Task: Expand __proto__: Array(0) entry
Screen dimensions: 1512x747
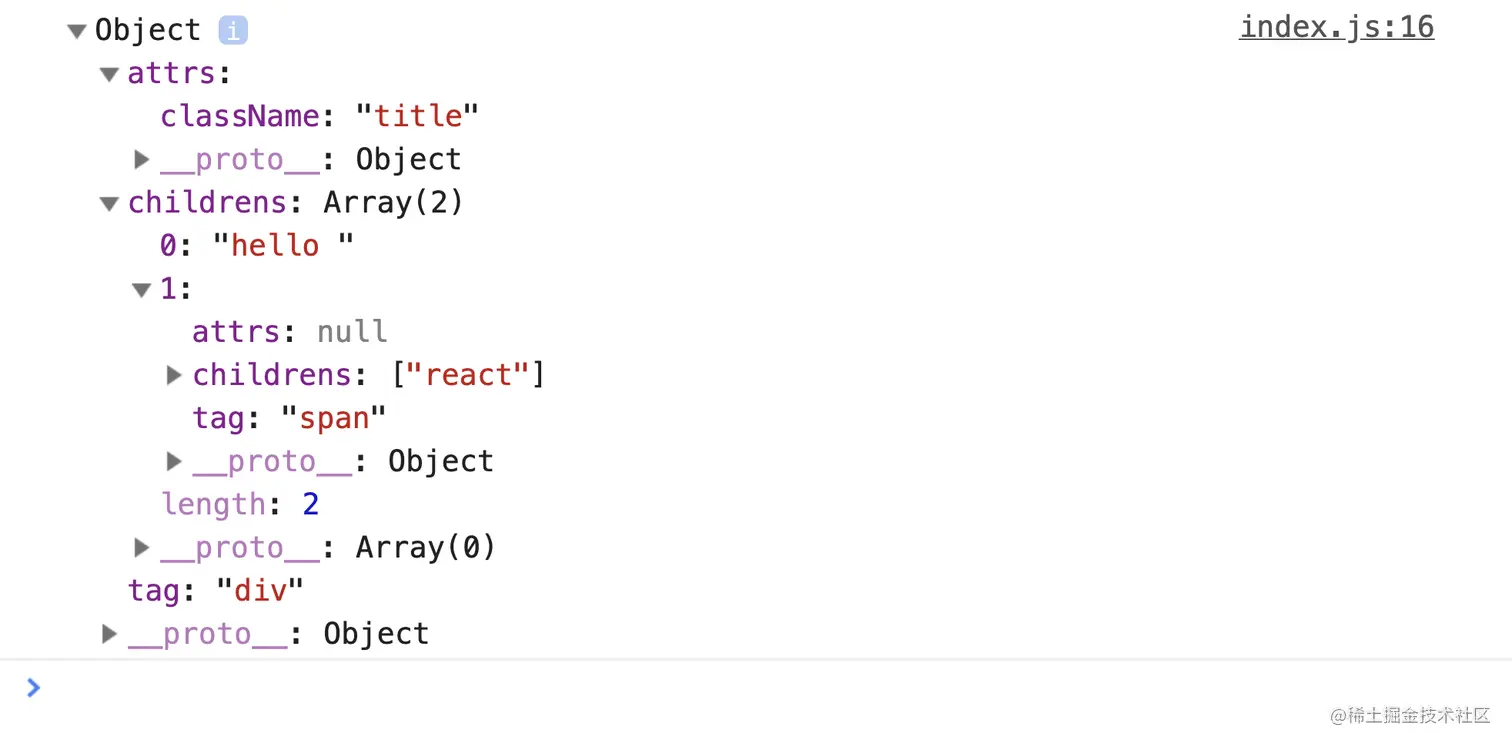Action: 142,547
